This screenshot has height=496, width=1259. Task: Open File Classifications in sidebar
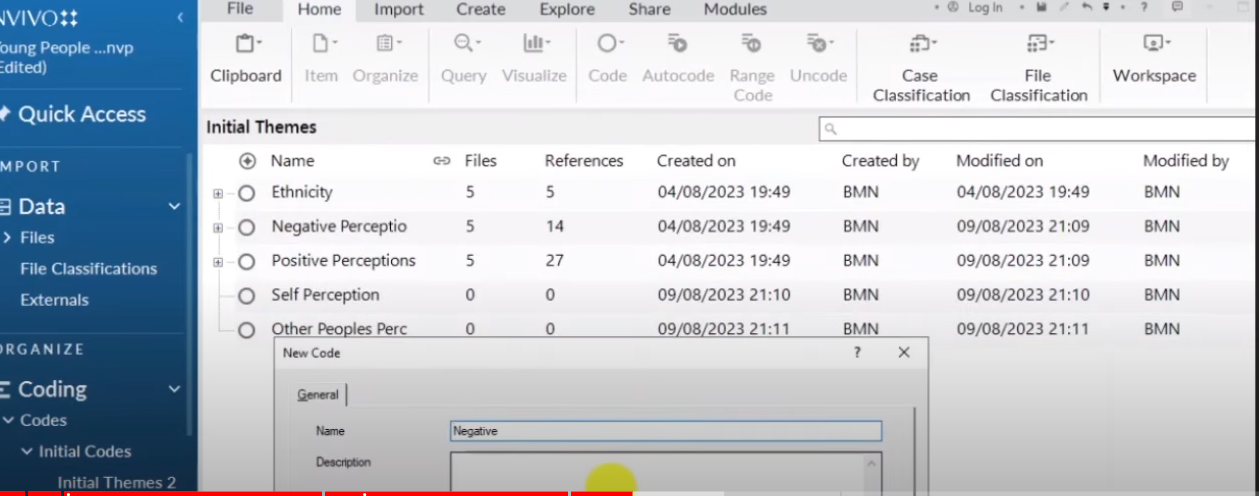(88, 269)
